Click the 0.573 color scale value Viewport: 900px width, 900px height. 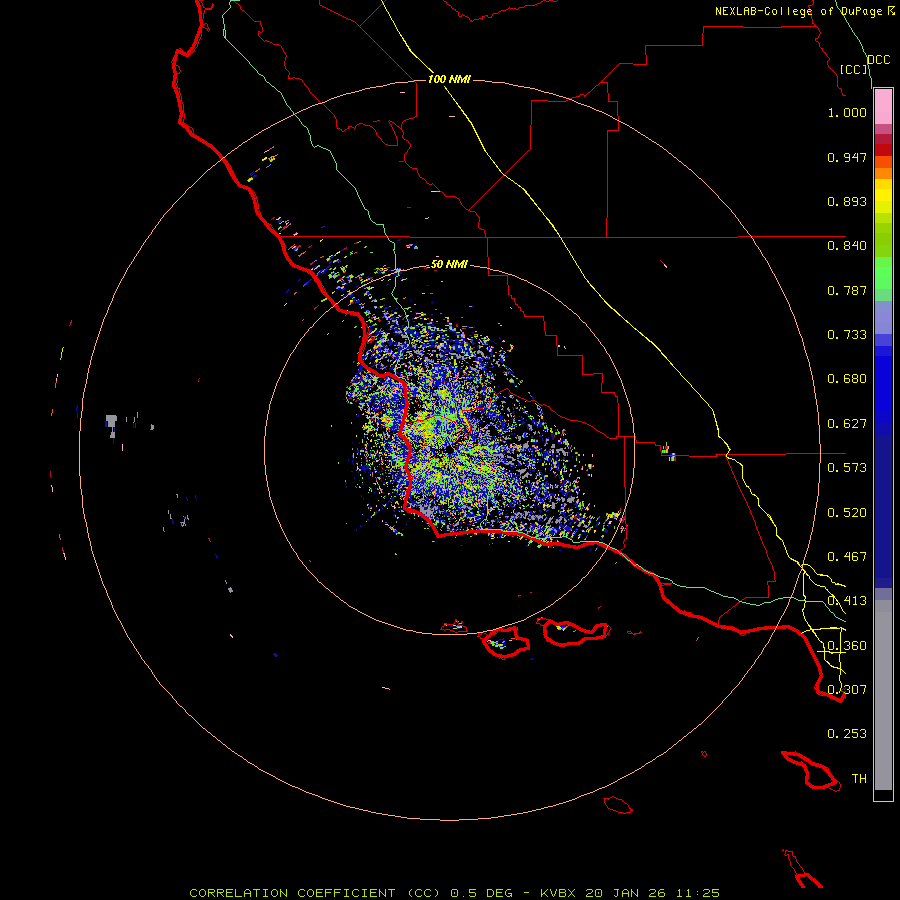(847, 468)
